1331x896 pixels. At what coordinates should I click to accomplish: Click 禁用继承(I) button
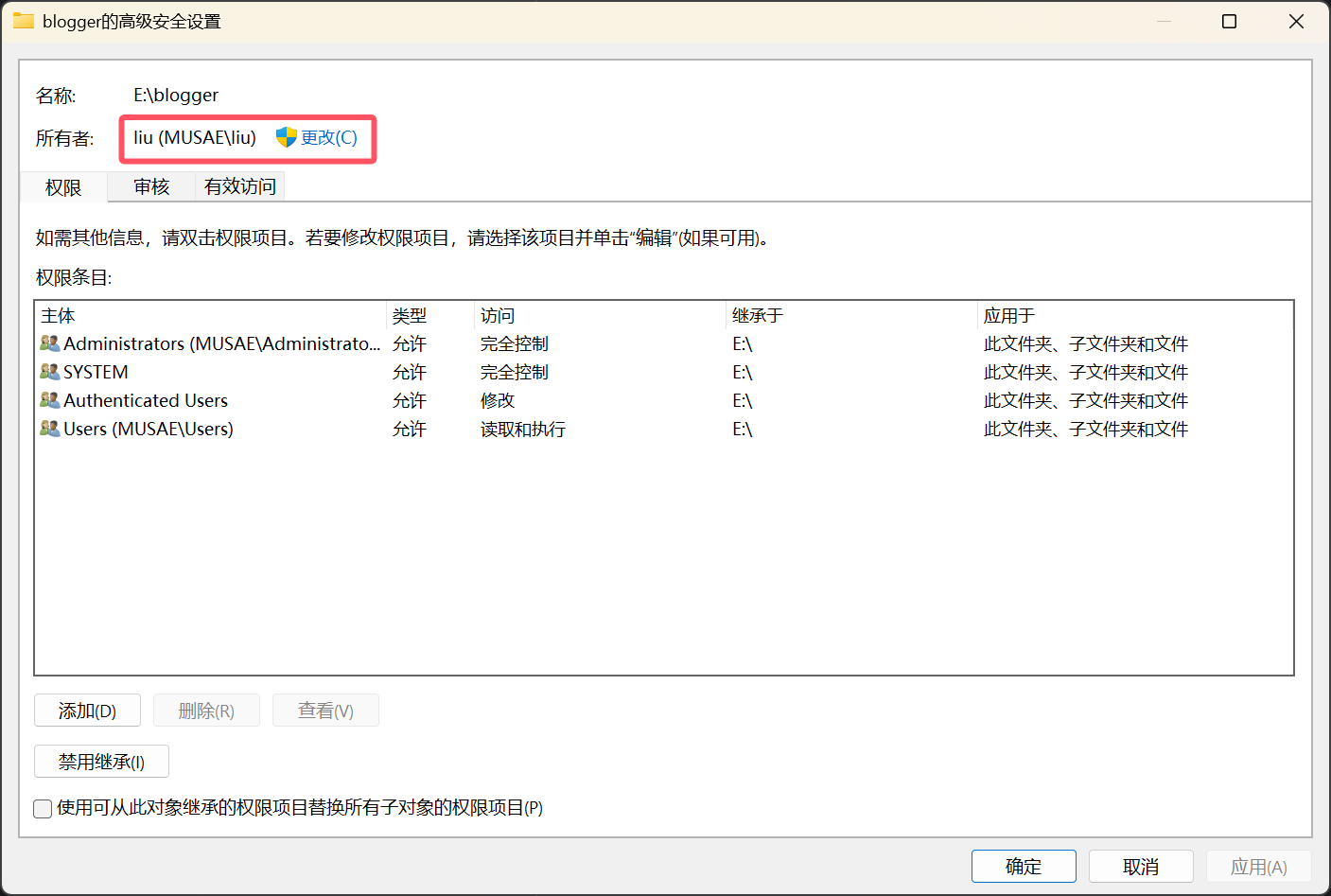(101, 762)
